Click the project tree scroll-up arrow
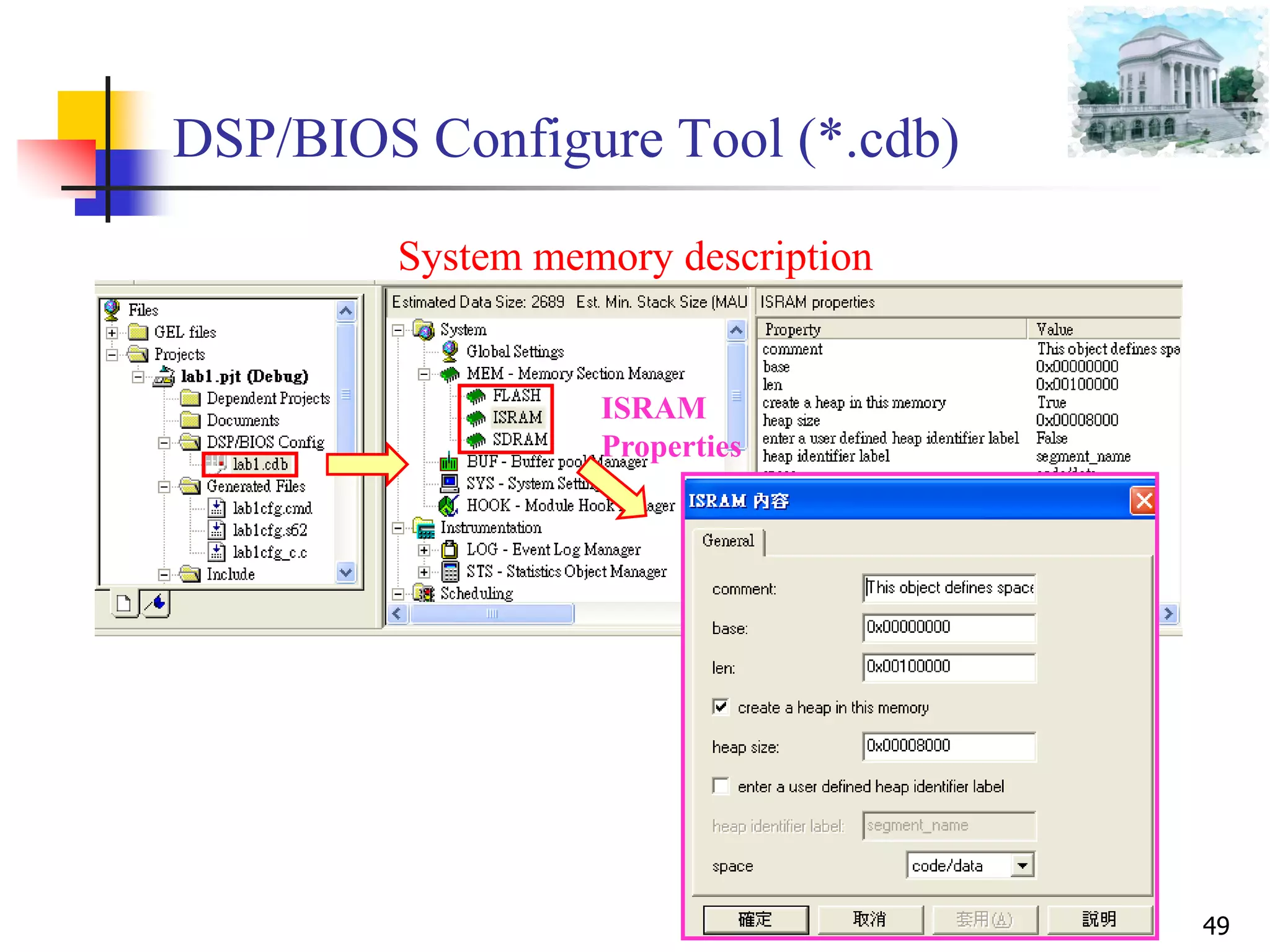 346,310
